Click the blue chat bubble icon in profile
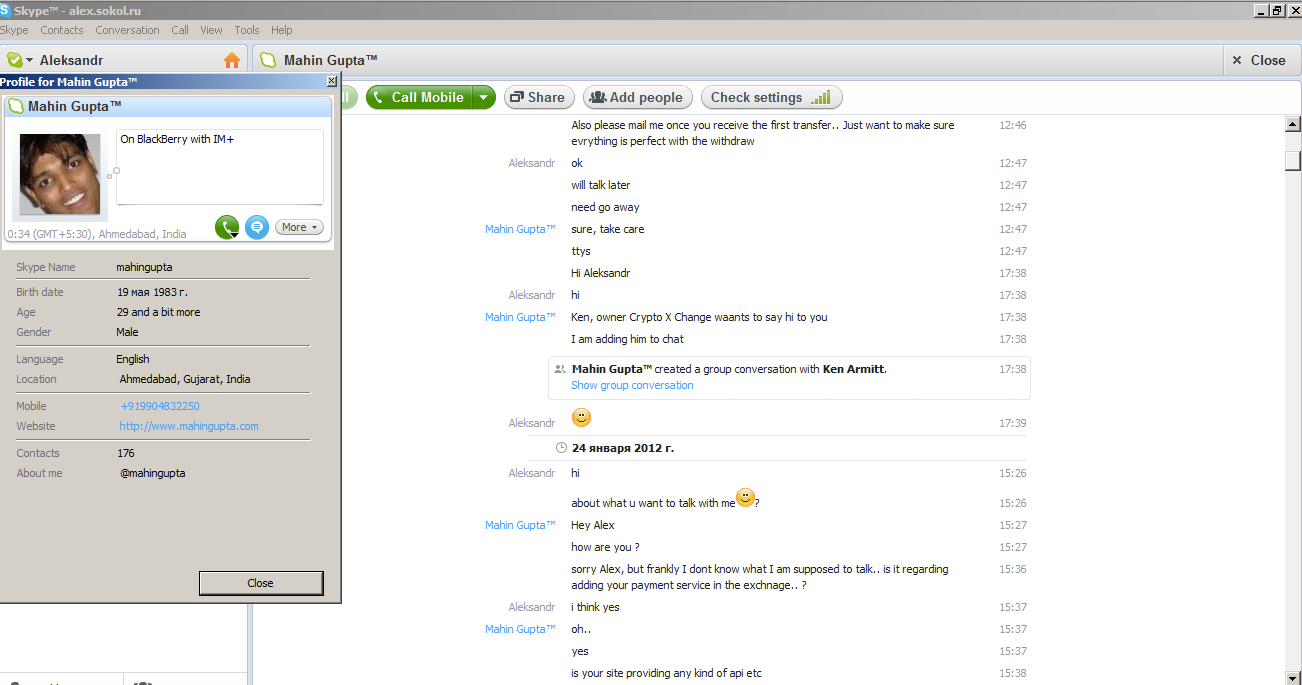Viewport: 1302px width, 685px height. (x=257, y=227)
